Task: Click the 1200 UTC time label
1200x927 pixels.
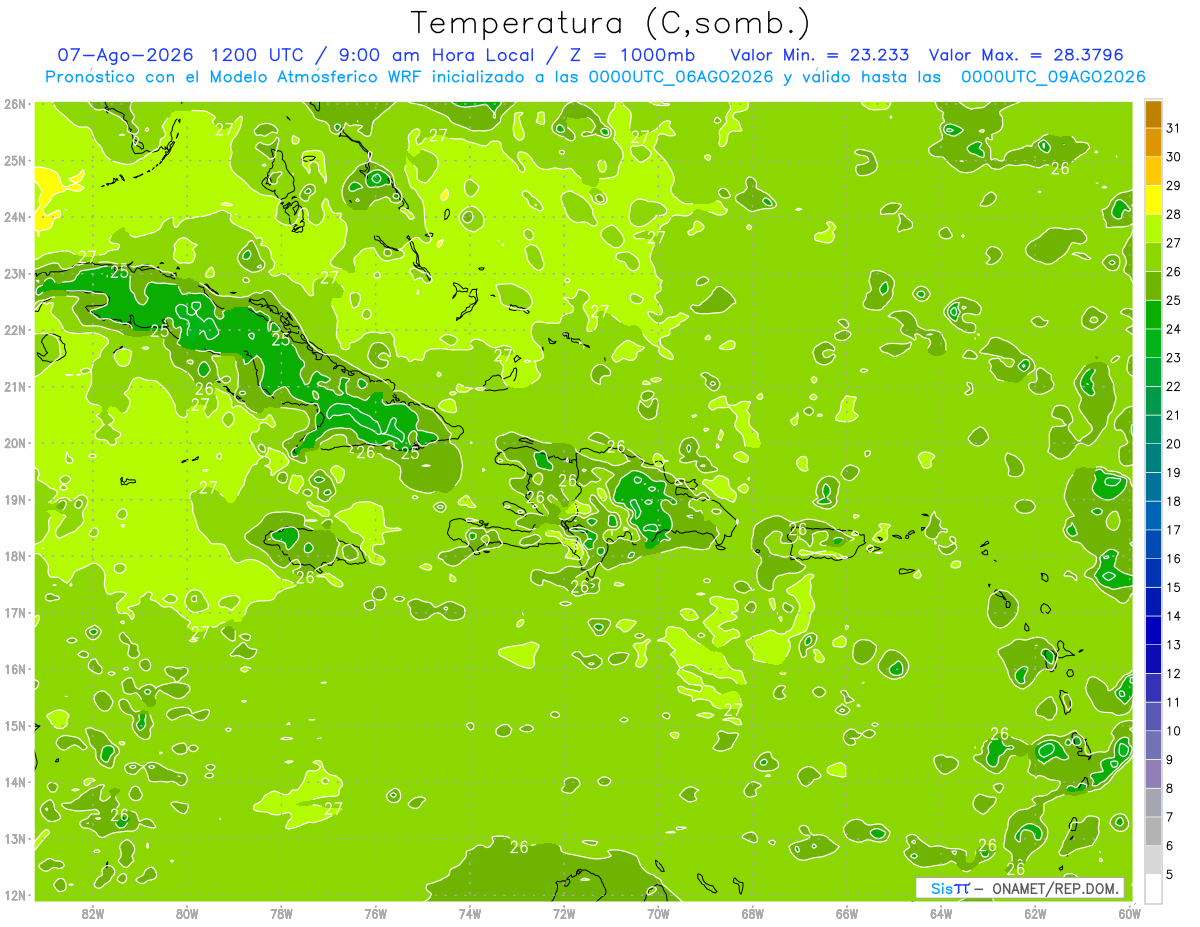Action: pos(260,55)
